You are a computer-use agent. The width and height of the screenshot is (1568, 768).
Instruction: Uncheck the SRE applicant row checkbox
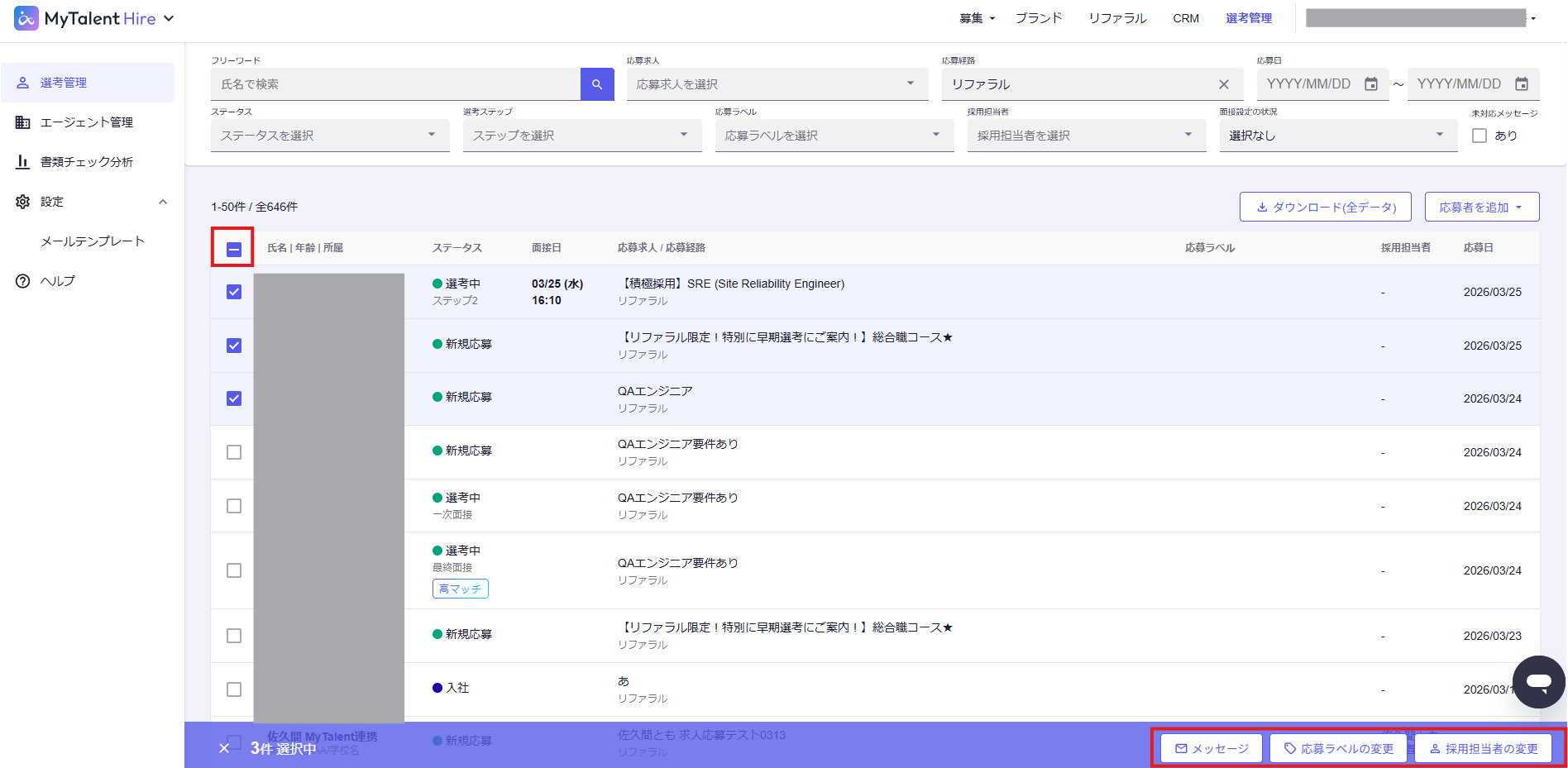[x=234, y=292]
